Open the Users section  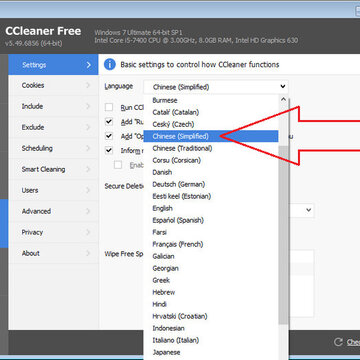coord(53,190)
